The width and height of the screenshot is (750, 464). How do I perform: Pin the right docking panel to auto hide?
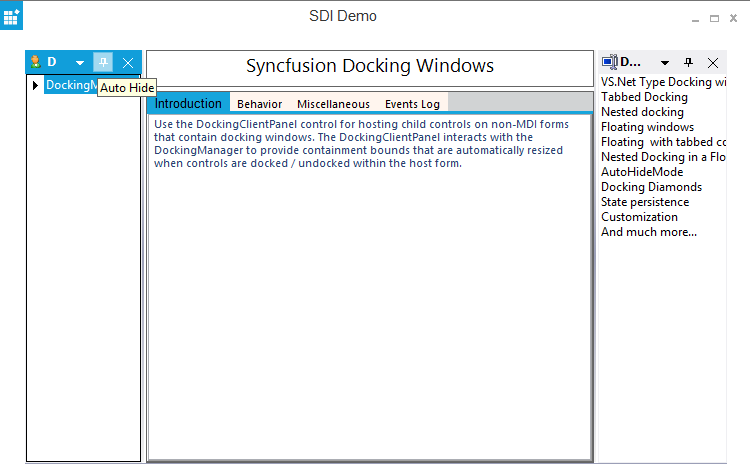point(689,62)
